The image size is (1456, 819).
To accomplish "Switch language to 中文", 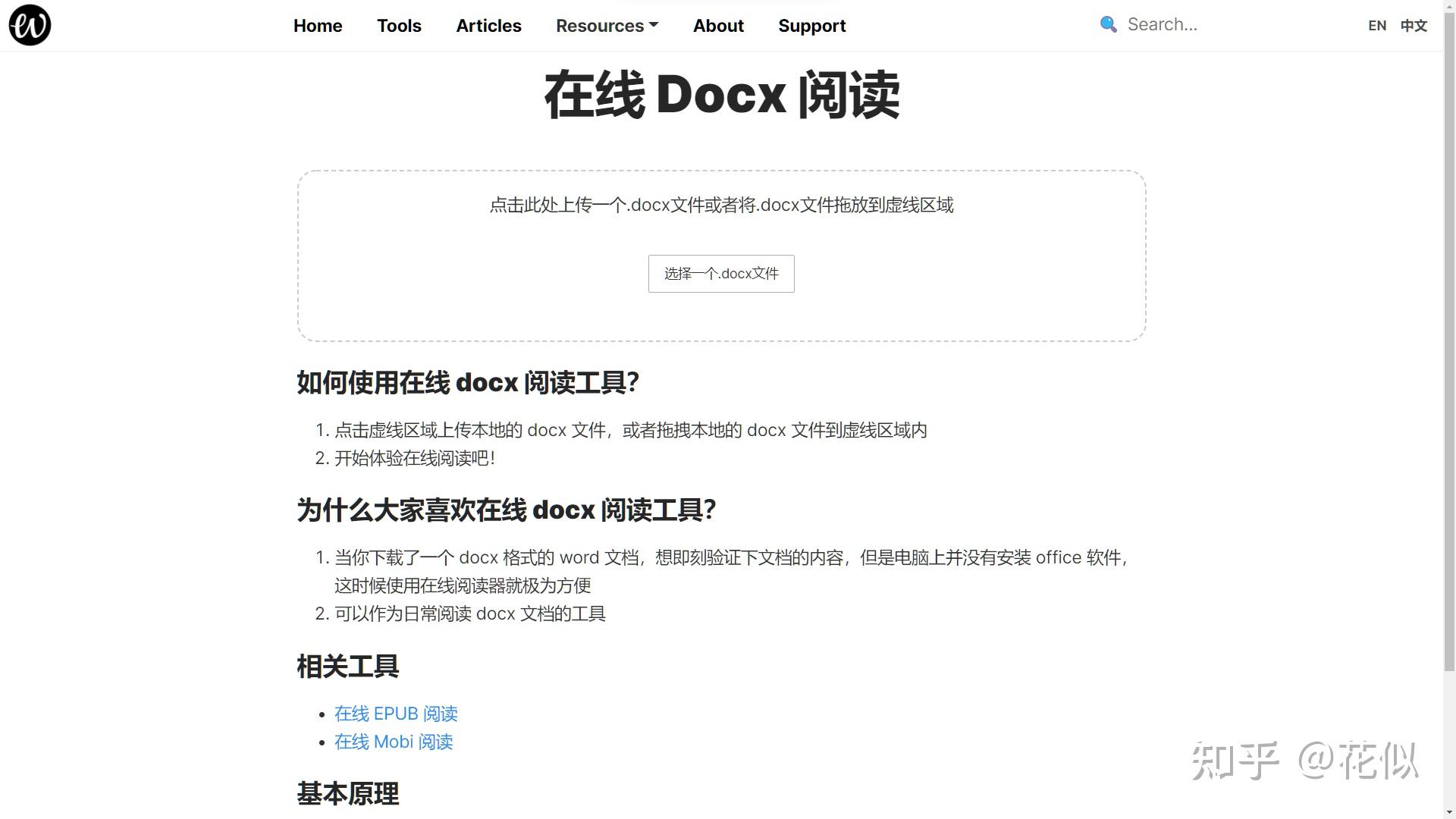I will click(1414, 26).
